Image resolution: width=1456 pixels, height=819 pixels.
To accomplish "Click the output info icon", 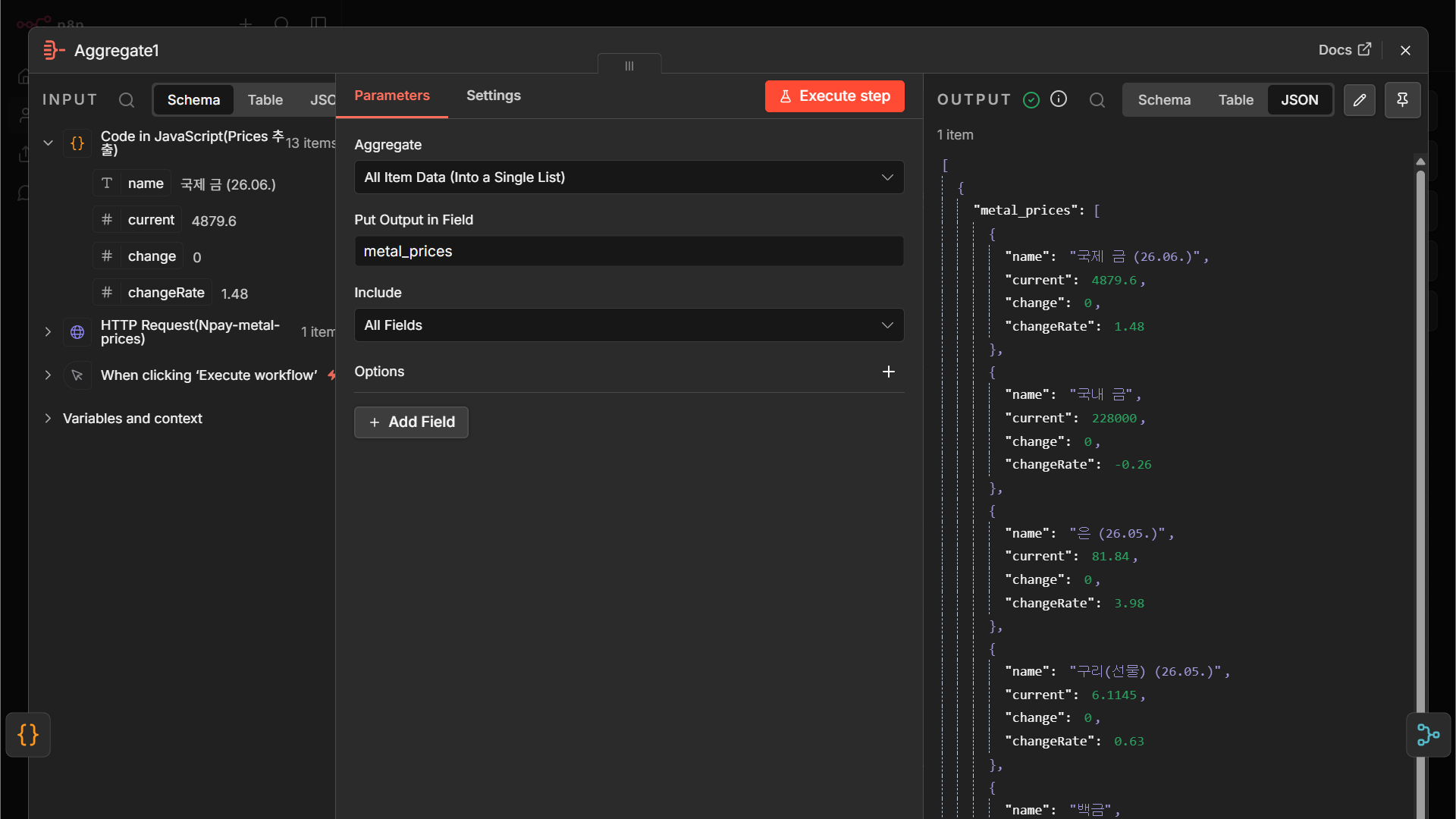I will click(1059, 99).
